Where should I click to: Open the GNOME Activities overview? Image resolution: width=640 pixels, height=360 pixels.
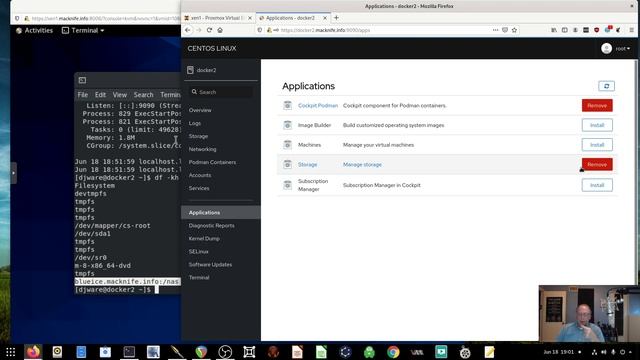(x=34, y=31)
